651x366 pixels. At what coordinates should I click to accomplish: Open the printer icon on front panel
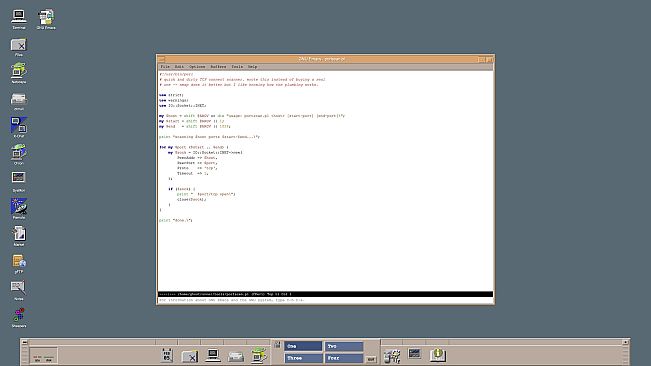(235, 356)
